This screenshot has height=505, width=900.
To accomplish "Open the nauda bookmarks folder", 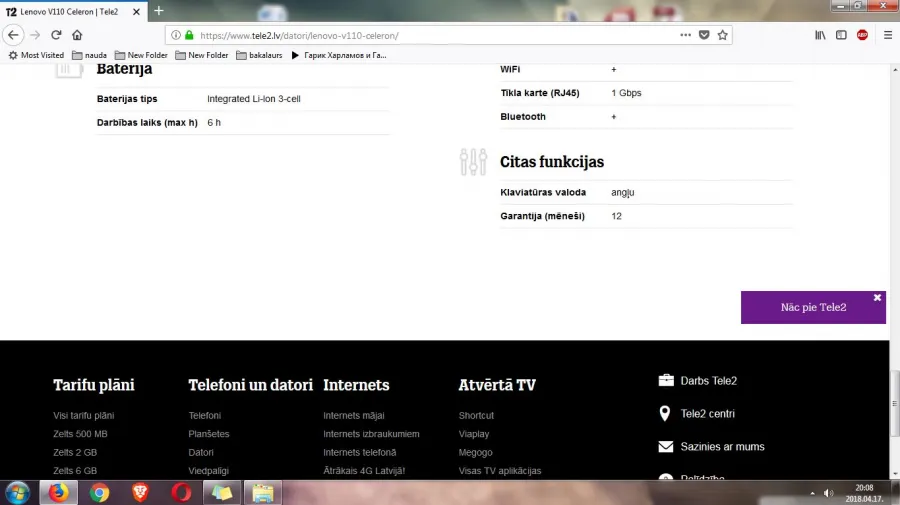I will coord(90,55).
